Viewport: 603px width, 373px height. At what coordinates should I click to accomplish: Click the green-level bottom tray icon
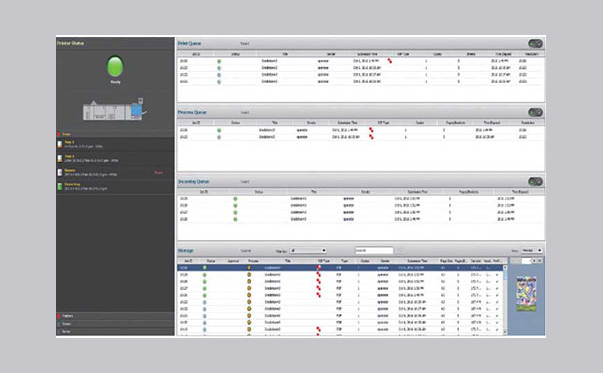(60, 186)
